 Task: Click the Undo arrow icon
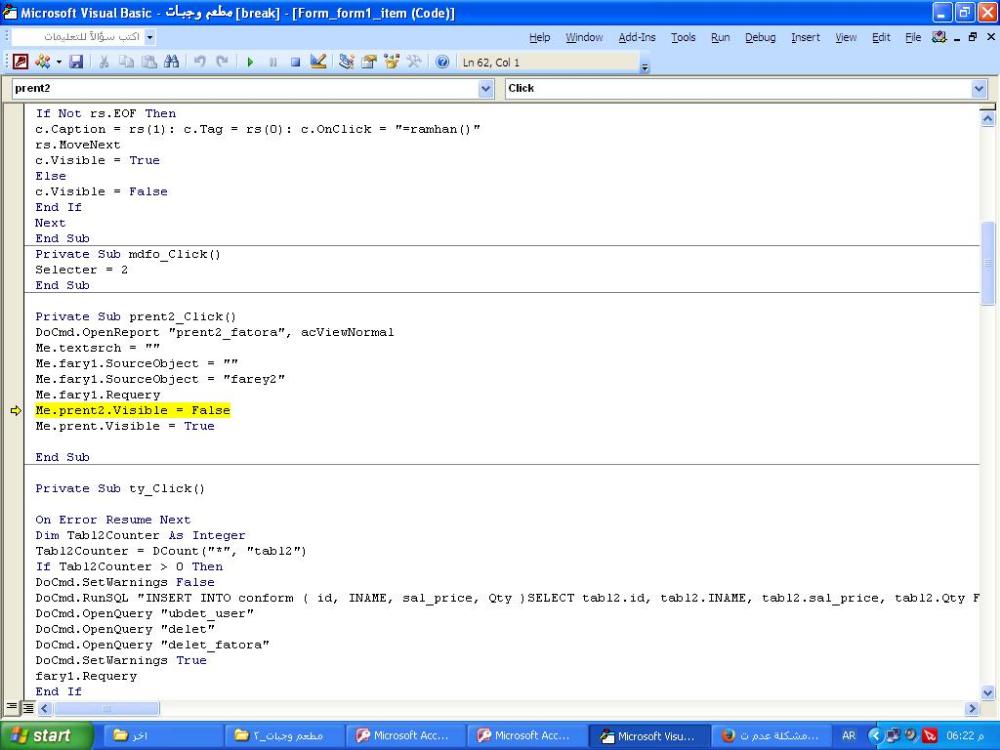(x=200, y=62)
